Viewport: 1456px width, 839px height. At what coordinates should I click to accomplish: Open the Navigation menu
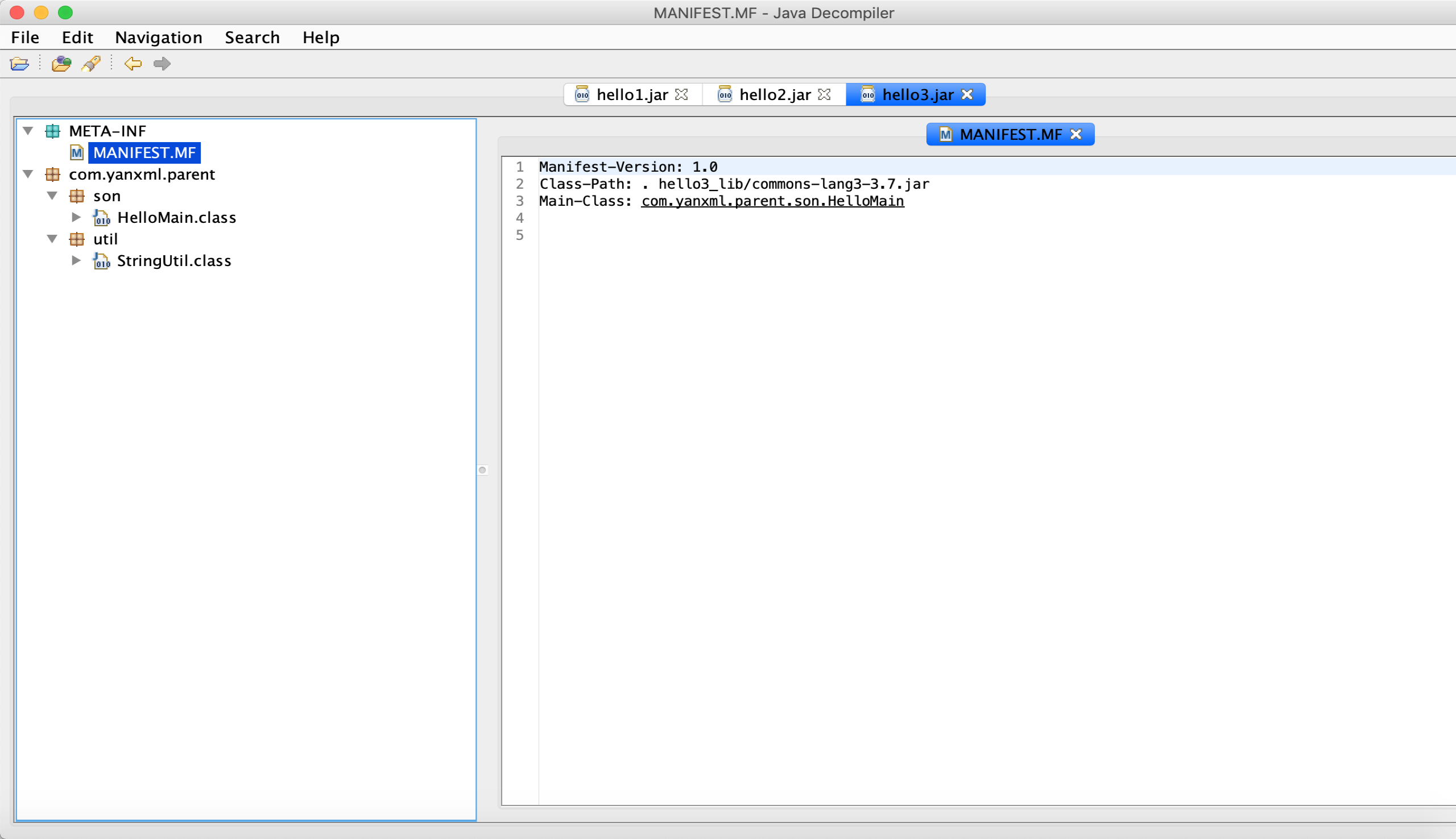coord(159,38)
